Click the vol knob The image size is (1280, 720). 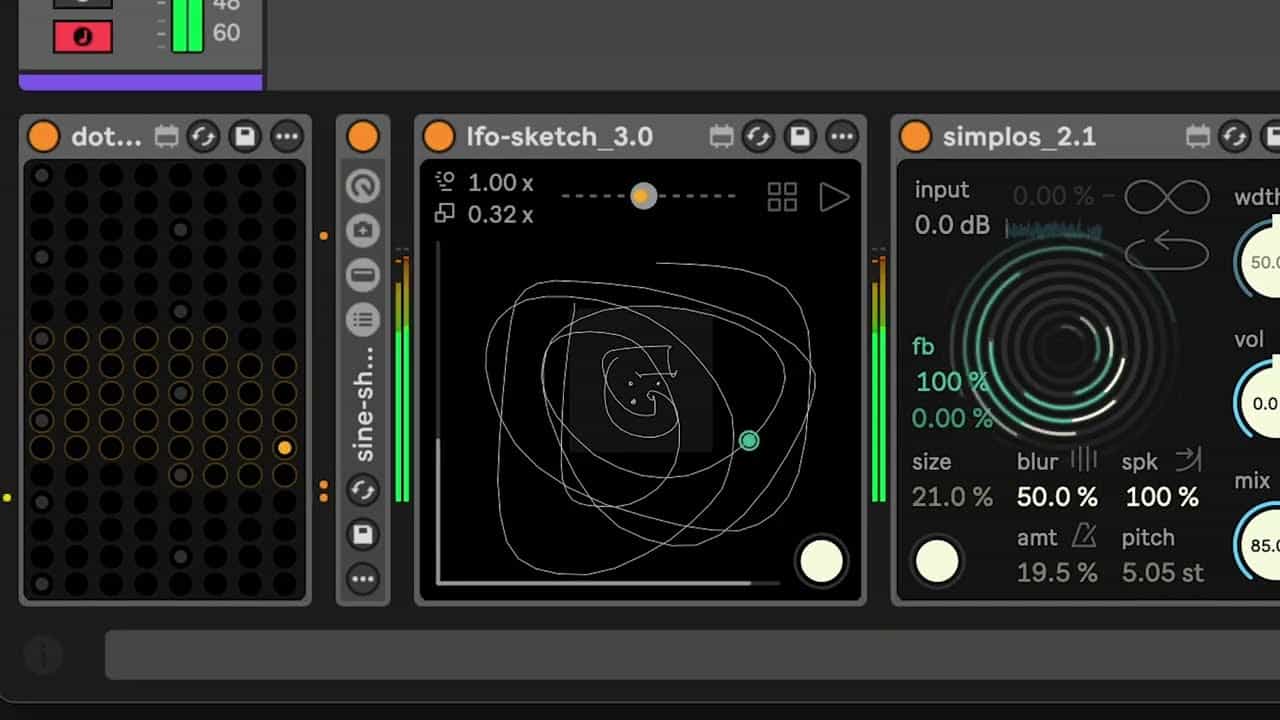pos(1260,402)
